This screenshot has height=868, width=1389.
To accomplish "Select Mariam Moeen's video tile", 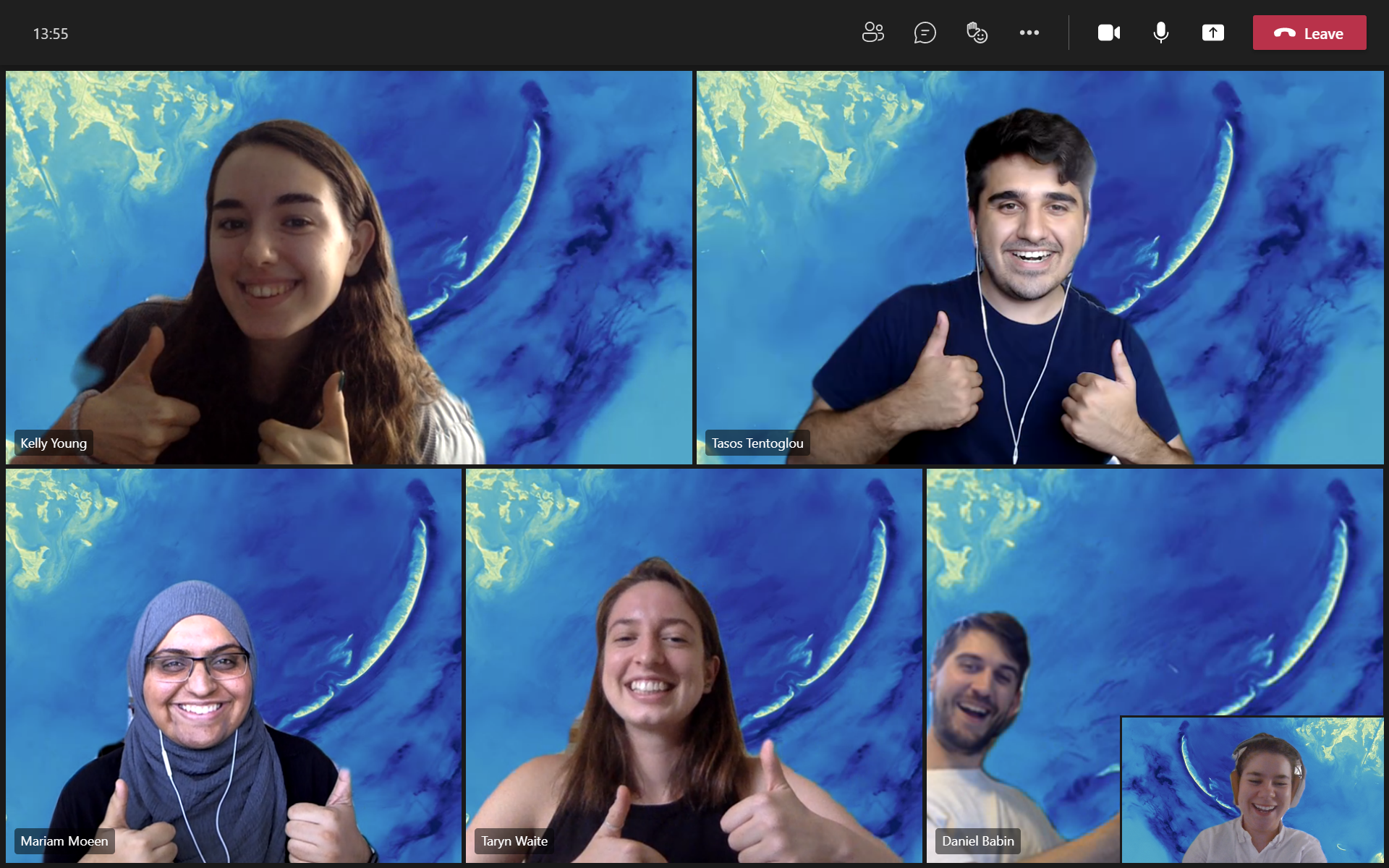I will 234,665.
